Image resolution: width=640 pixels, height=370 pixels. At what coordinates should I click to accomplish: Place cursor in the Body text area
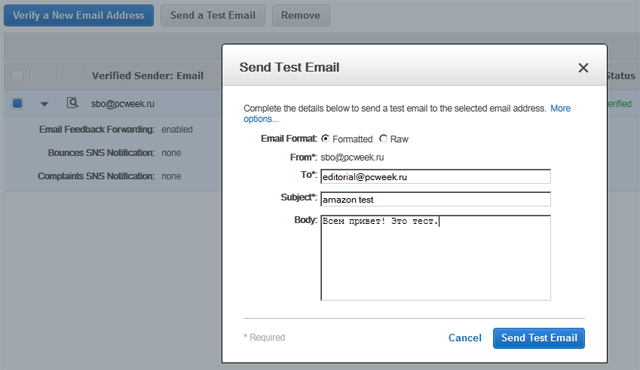coord(436,258)
